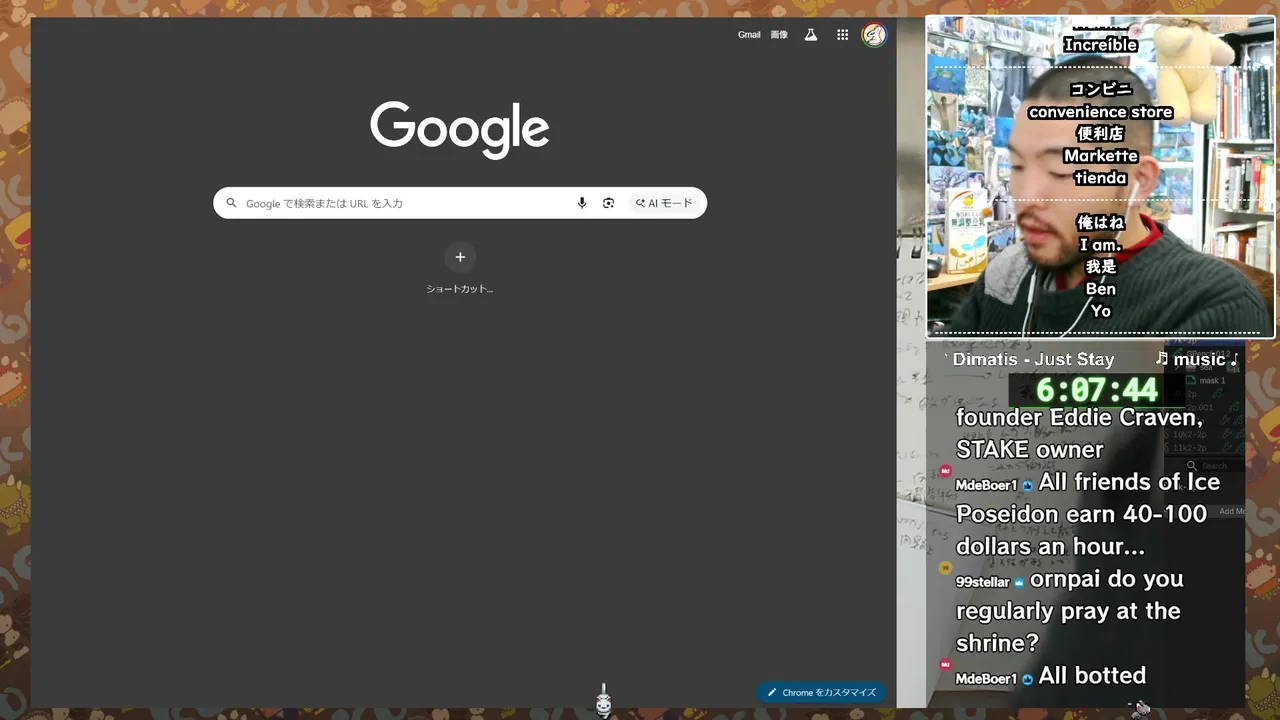
Task: Click badge icon beside 99stellar
Action: click(x=1019, y=582)
